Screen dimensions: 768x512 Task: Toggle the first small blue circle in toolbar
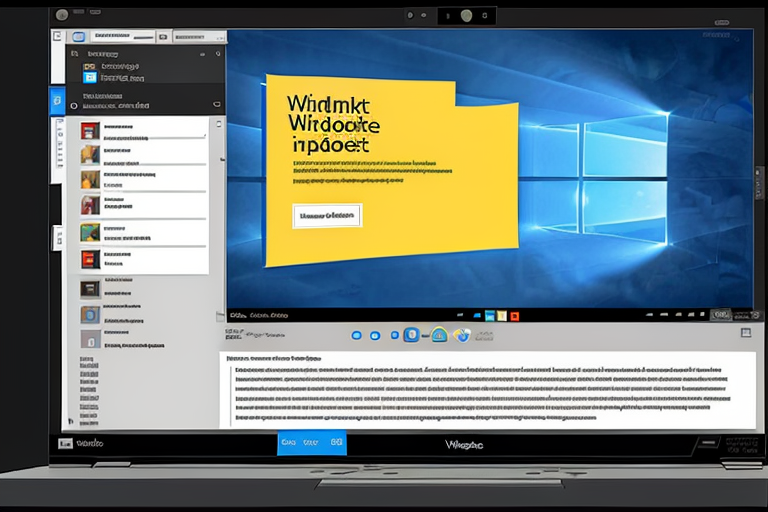(353, 335)
